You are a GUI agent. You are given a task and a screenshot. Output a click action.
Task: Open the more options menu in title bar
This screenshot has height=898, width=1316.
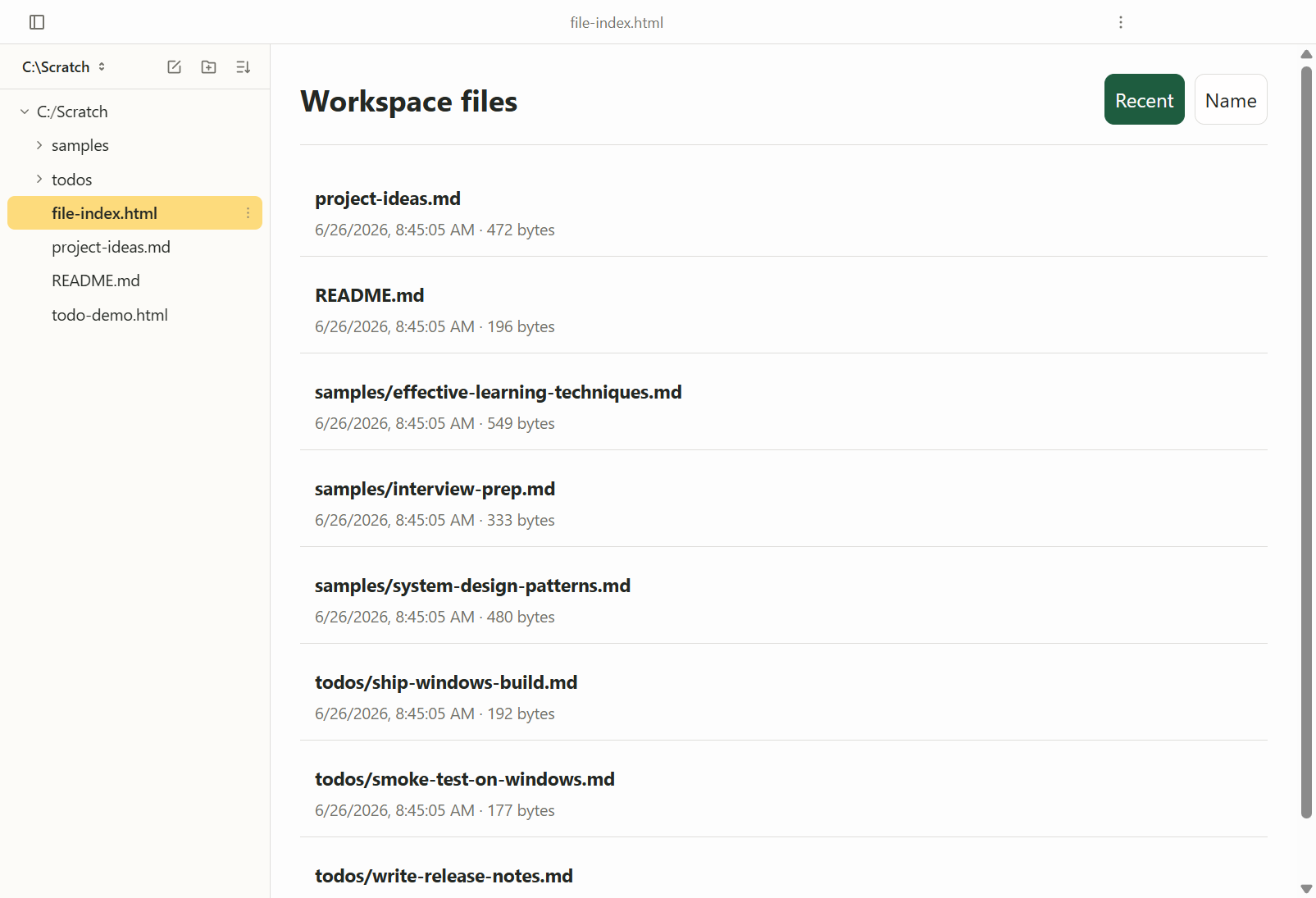[1121, 22]
